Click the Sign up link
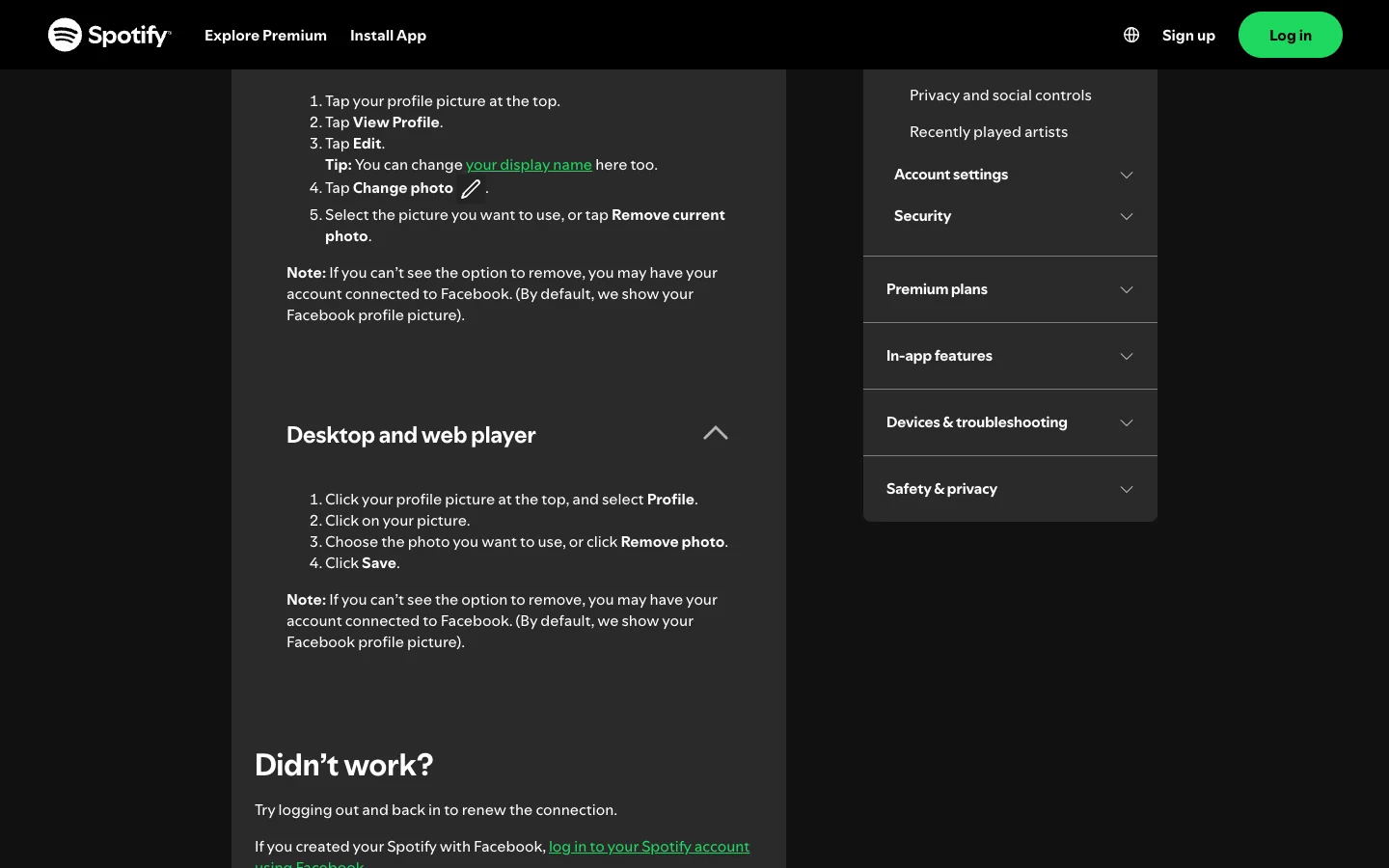 click(x=1188, y=36)
